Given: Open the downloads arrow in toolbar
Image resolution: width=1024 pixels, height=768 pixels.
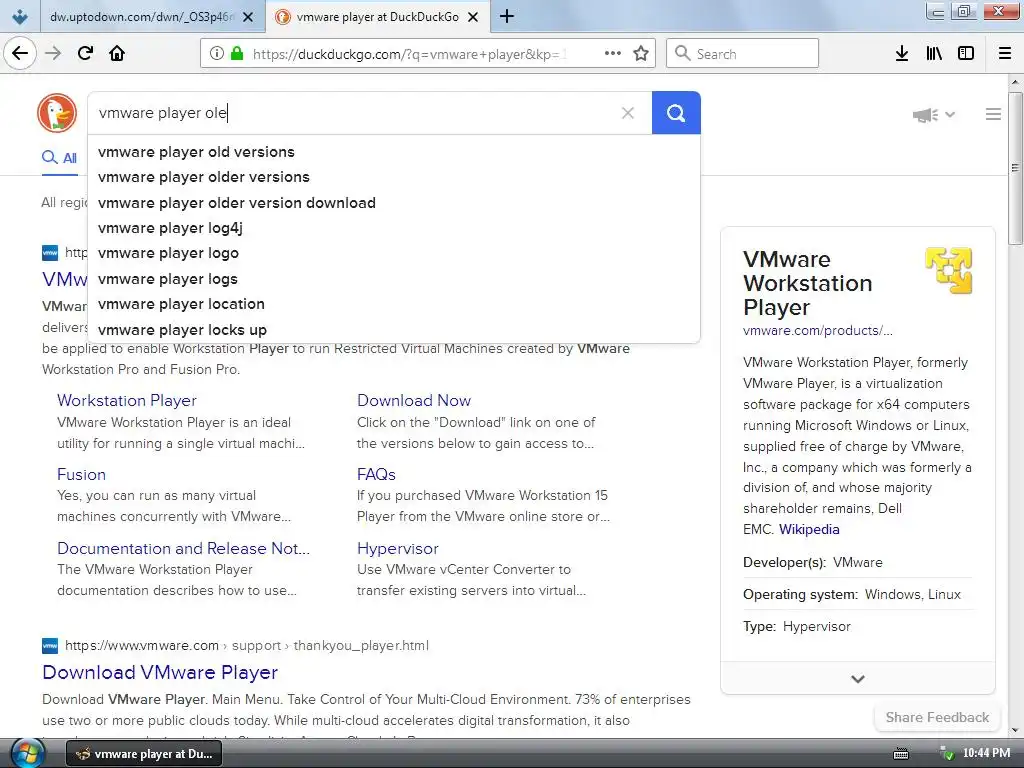Looking at the screenshot, I should coord(902,54).
